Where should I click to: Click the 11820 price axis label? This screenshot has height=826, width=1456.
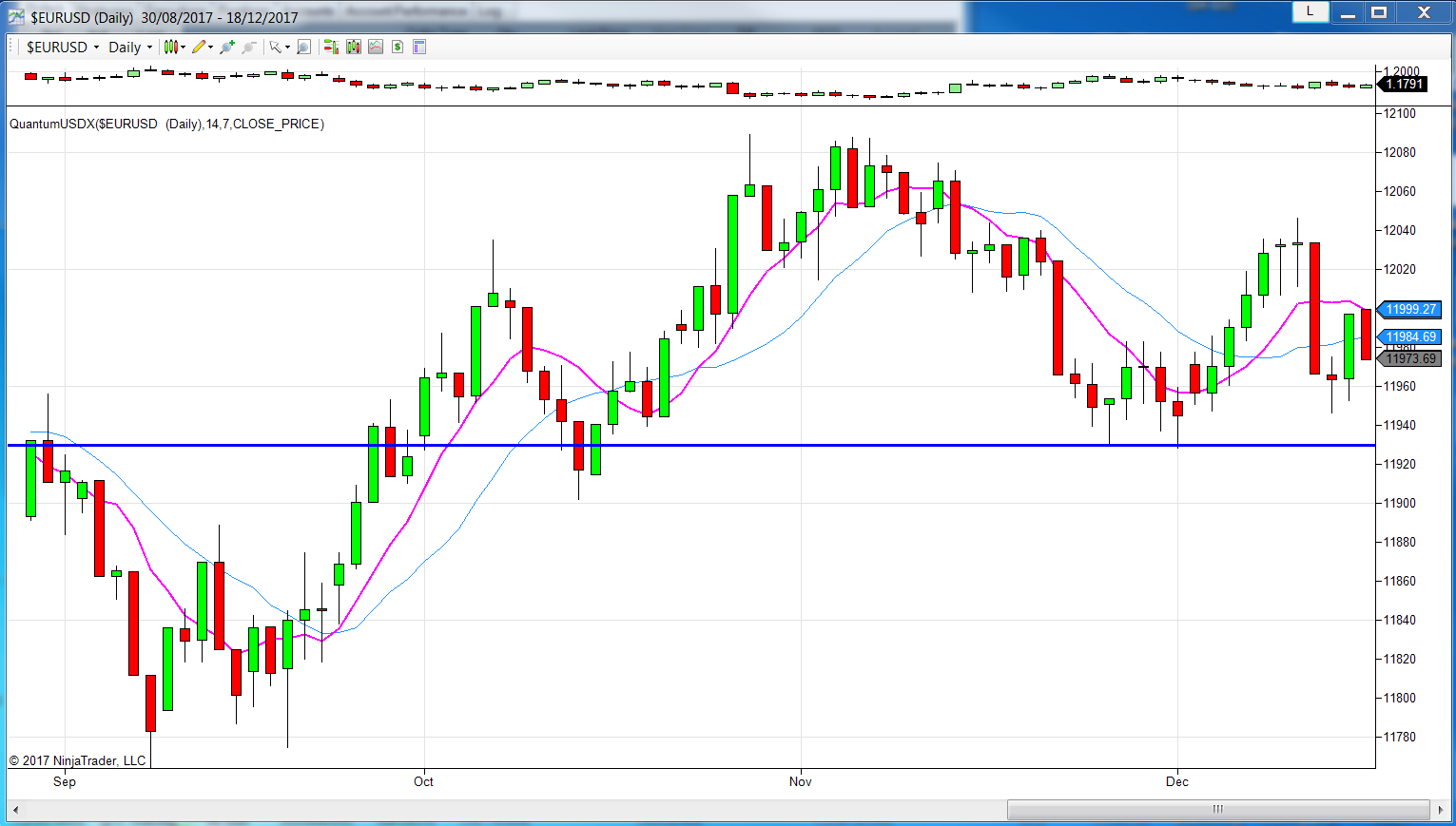[x=1400, y=659]
